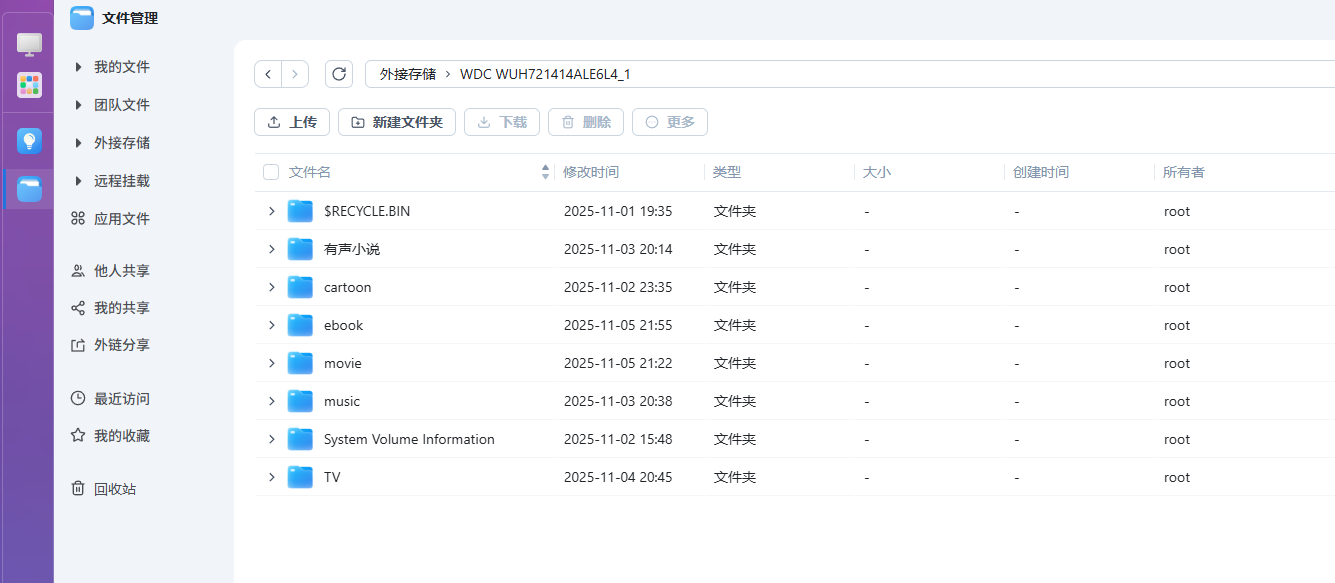
Task: Click the 上传 upload button
Action: pyautogui.click(x=291, y=122)
